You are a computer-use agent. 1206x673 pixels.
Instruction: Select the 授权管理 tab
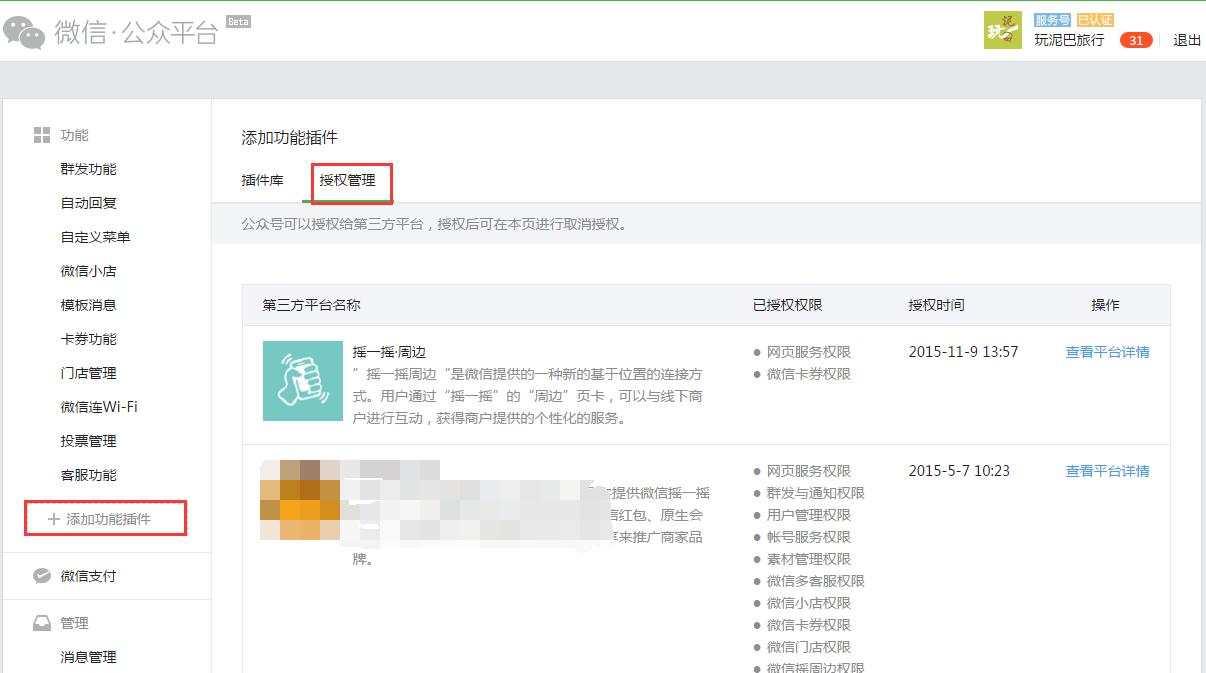(348, 181)
